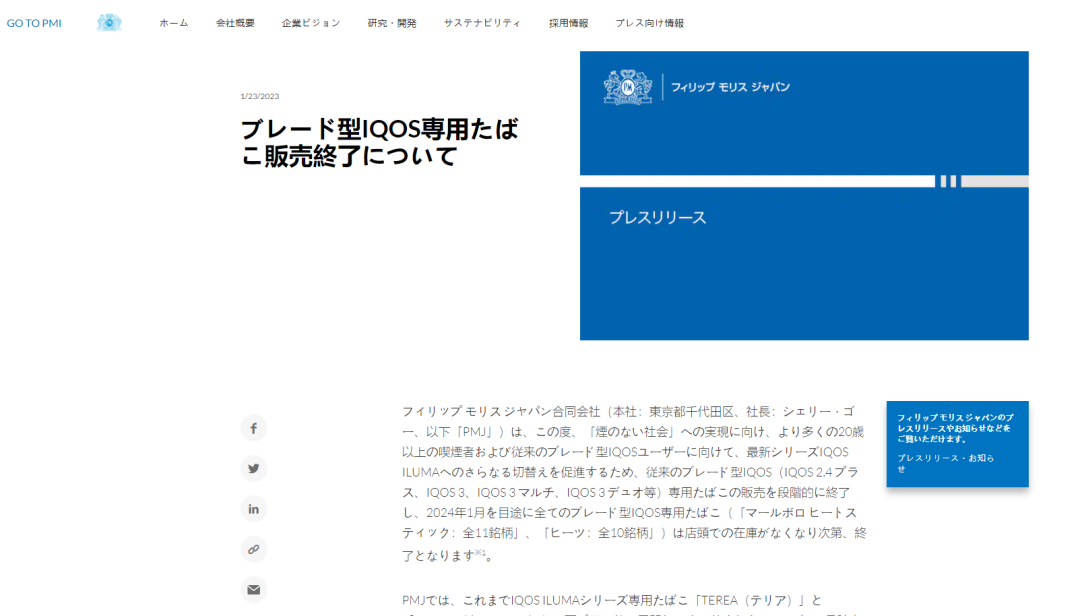Click the プレスリリース label in the banner

[x=657, y=217]
